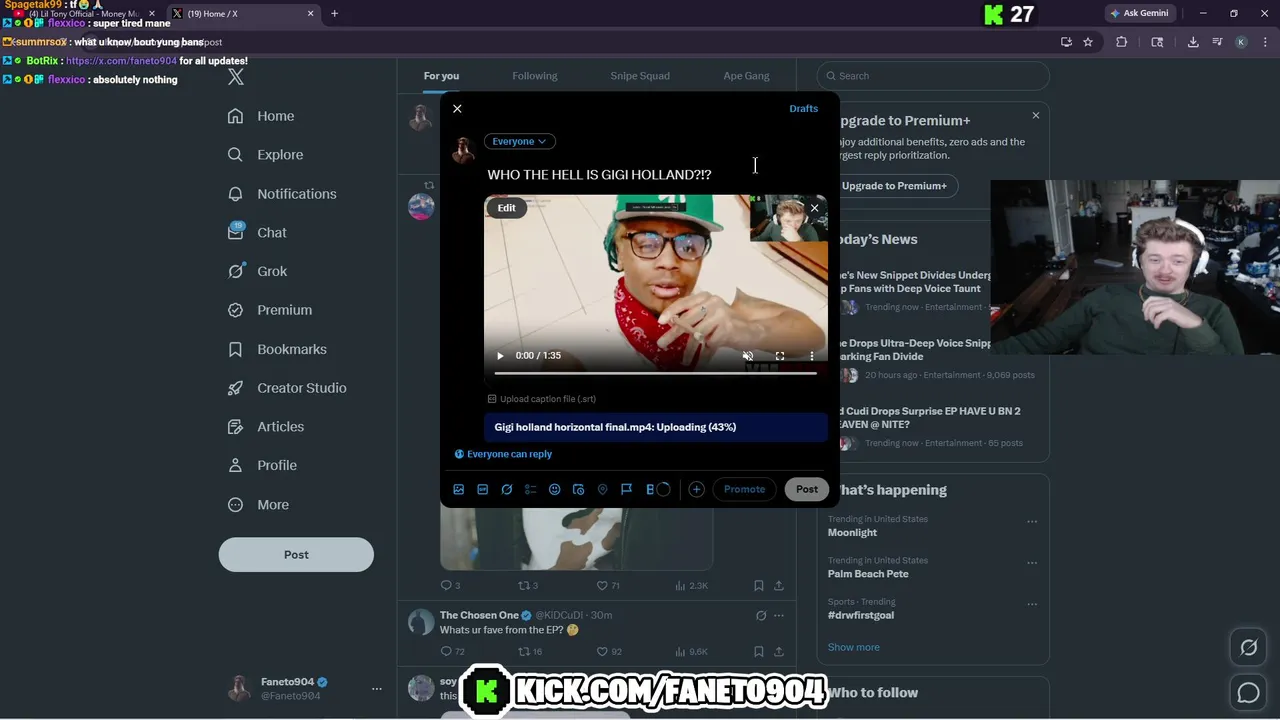Open the Palm Beach Pete trending topic

868,574
